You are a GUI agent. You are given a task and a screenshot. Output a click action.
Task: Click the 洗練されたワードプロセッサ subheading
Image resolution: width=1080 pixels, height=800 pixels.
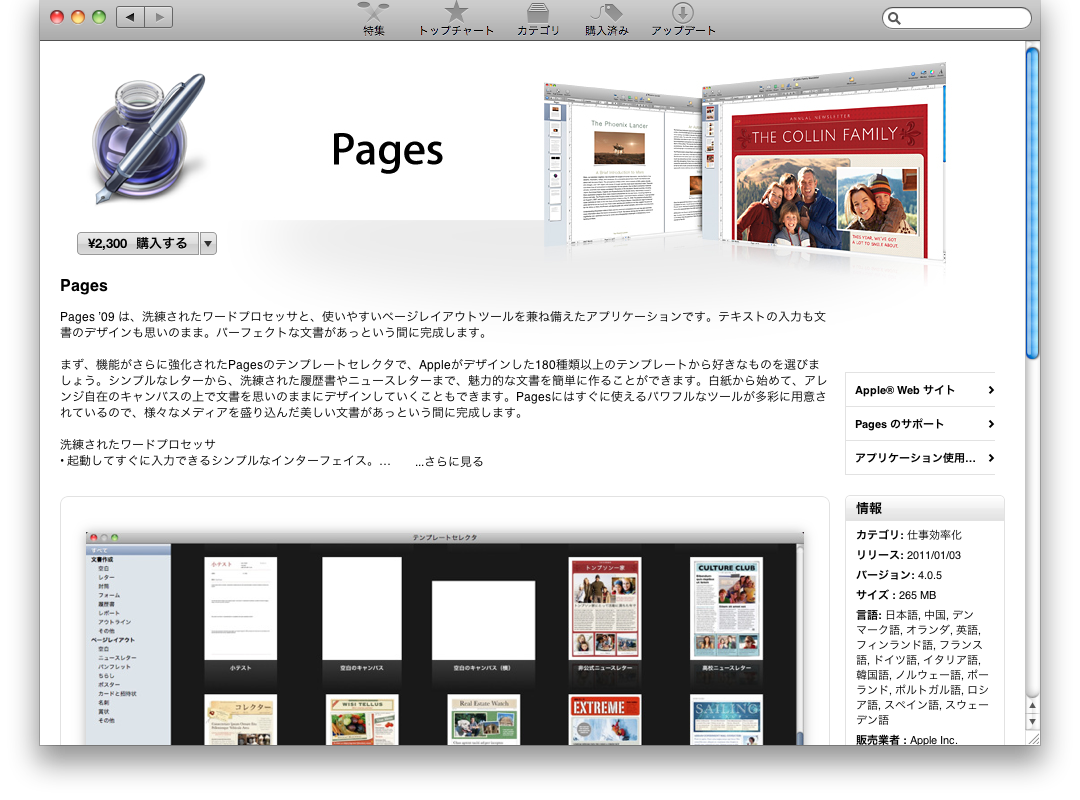(x=138, y=444)
